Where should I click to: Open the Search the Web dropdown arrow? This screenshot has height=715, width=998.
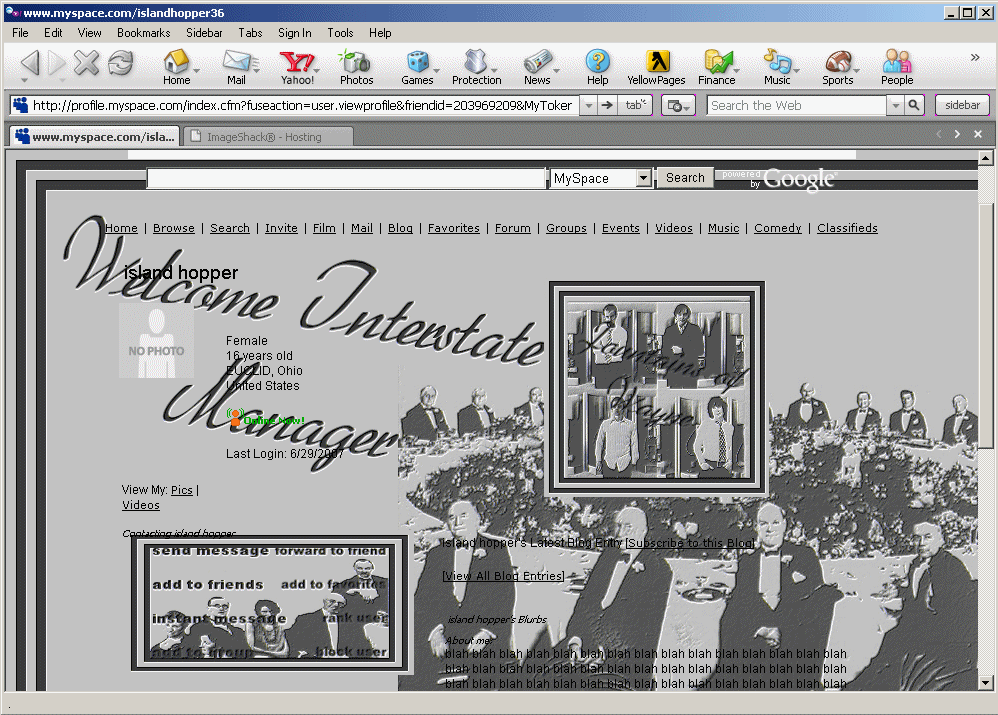[896, 105]
